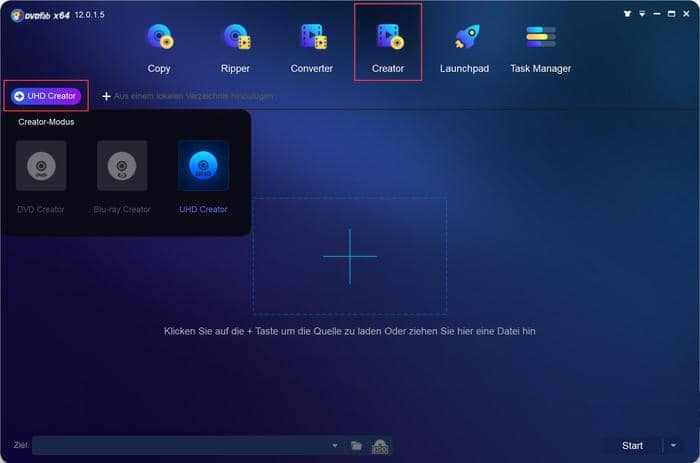Switch to the Converter module

[x=312, y=48]
